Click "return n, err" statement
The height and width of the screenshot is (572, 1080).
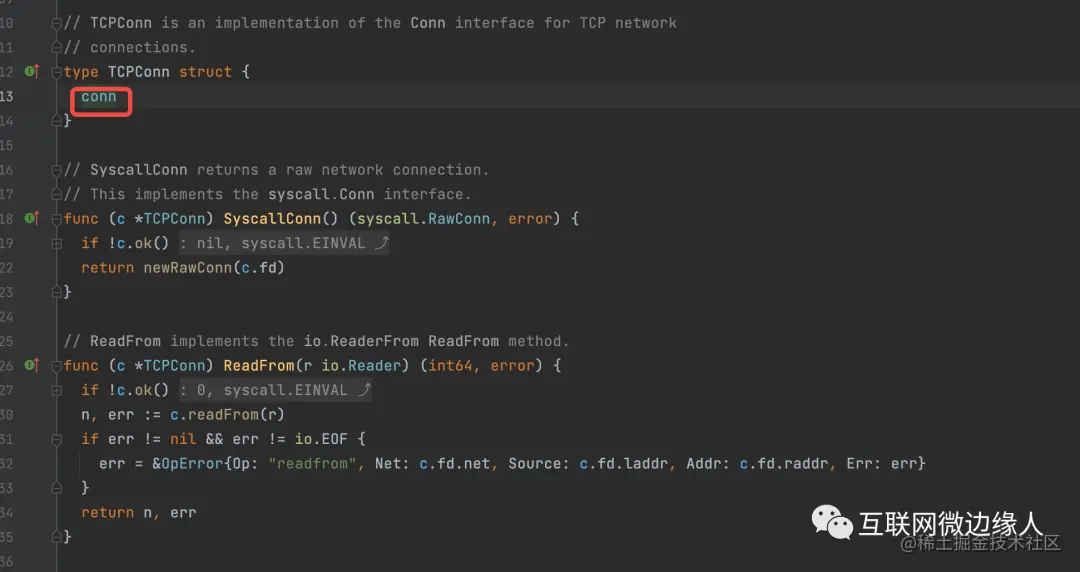(x=138, y=512)
